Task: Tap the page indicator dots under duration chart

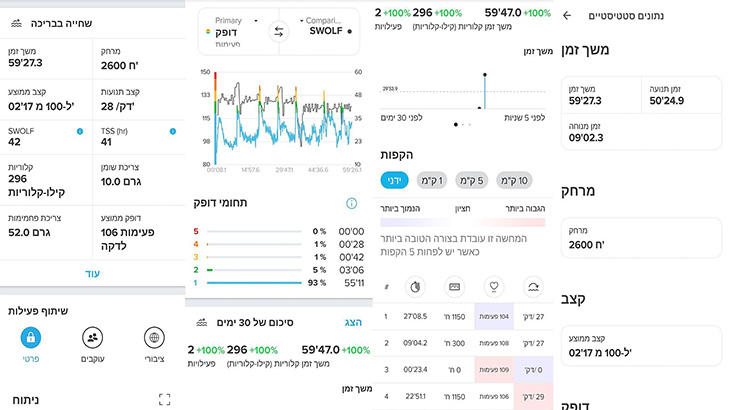Action: tap(463, 124)
